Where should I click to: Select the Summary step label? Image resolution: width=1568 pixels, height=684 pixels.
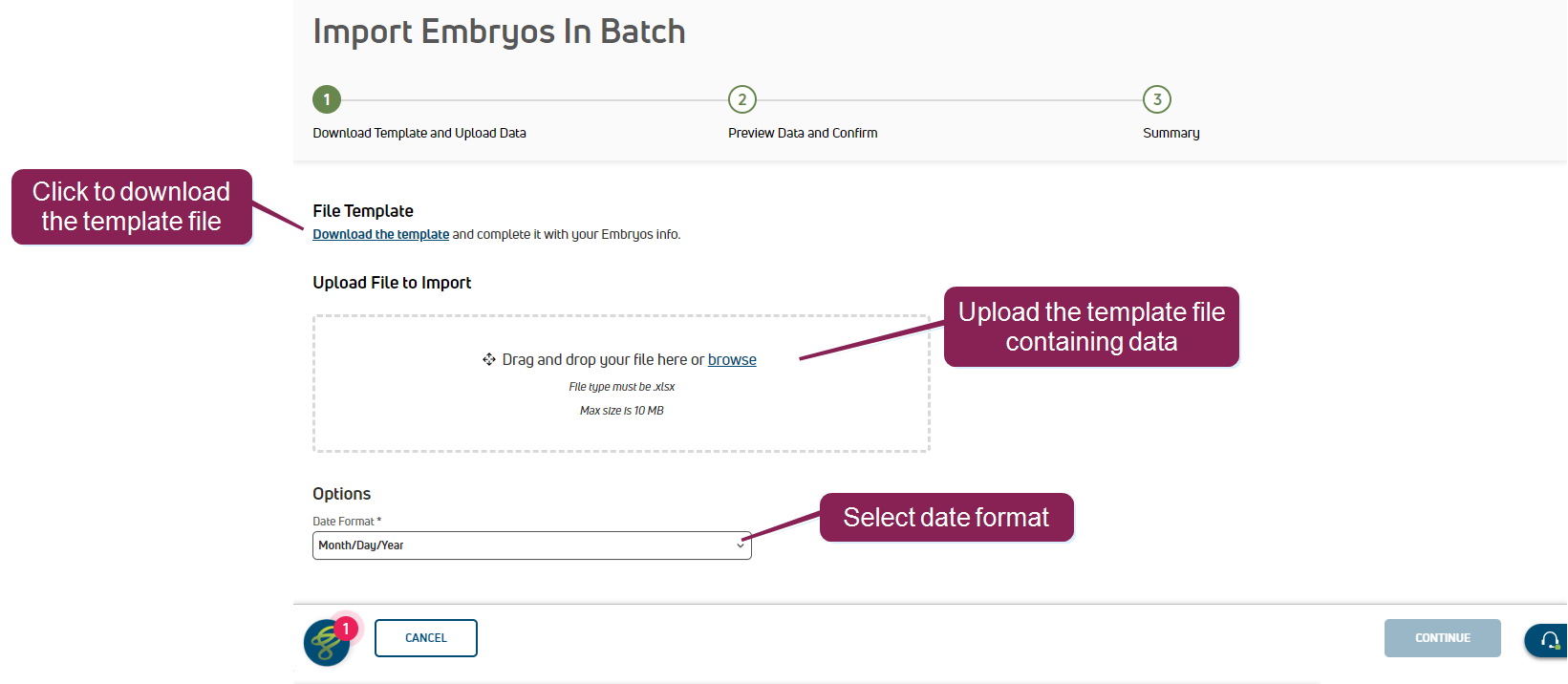coord(1171,133)
